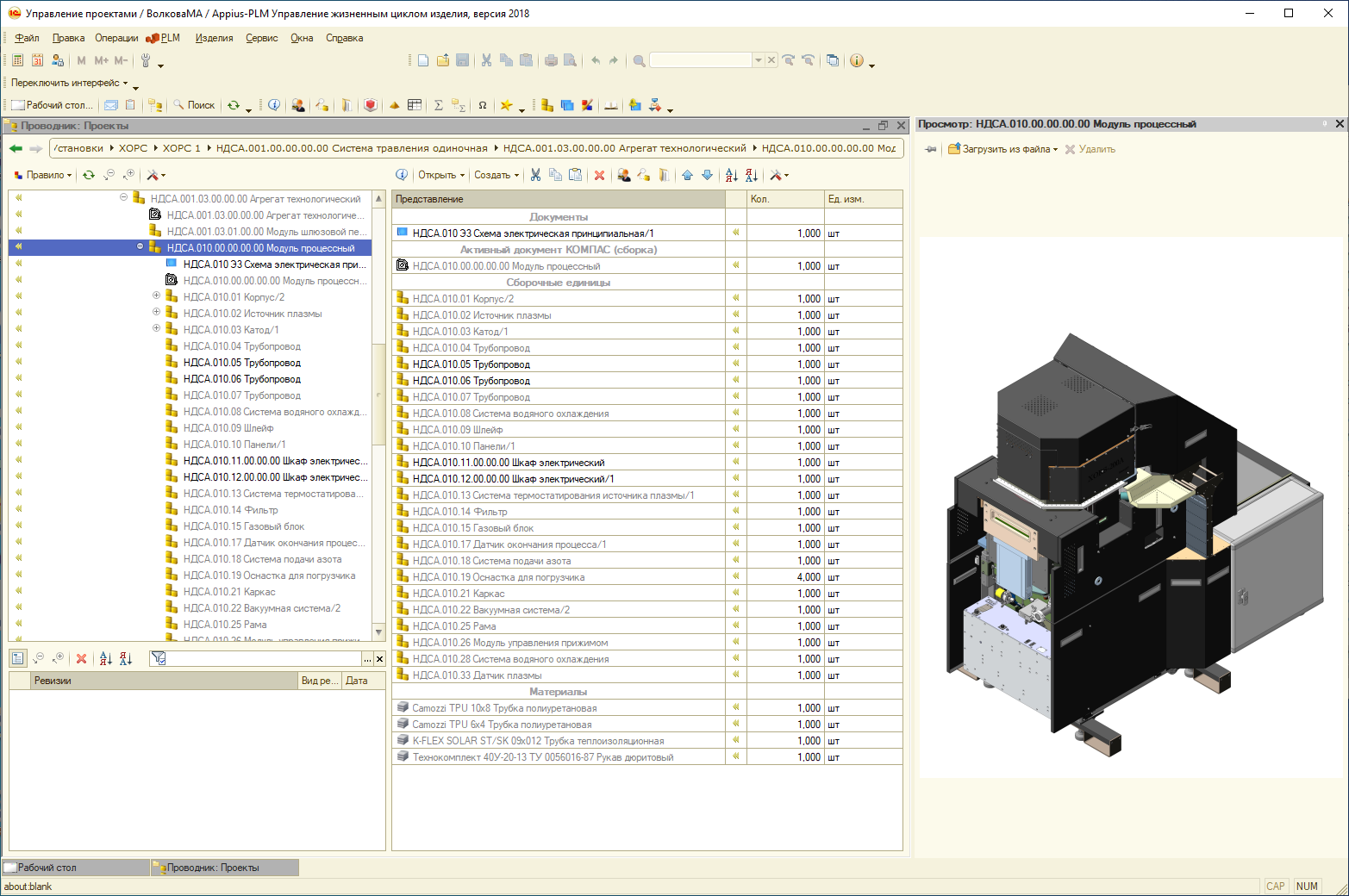Toggle the filter icon in the revisions search field

158,658
